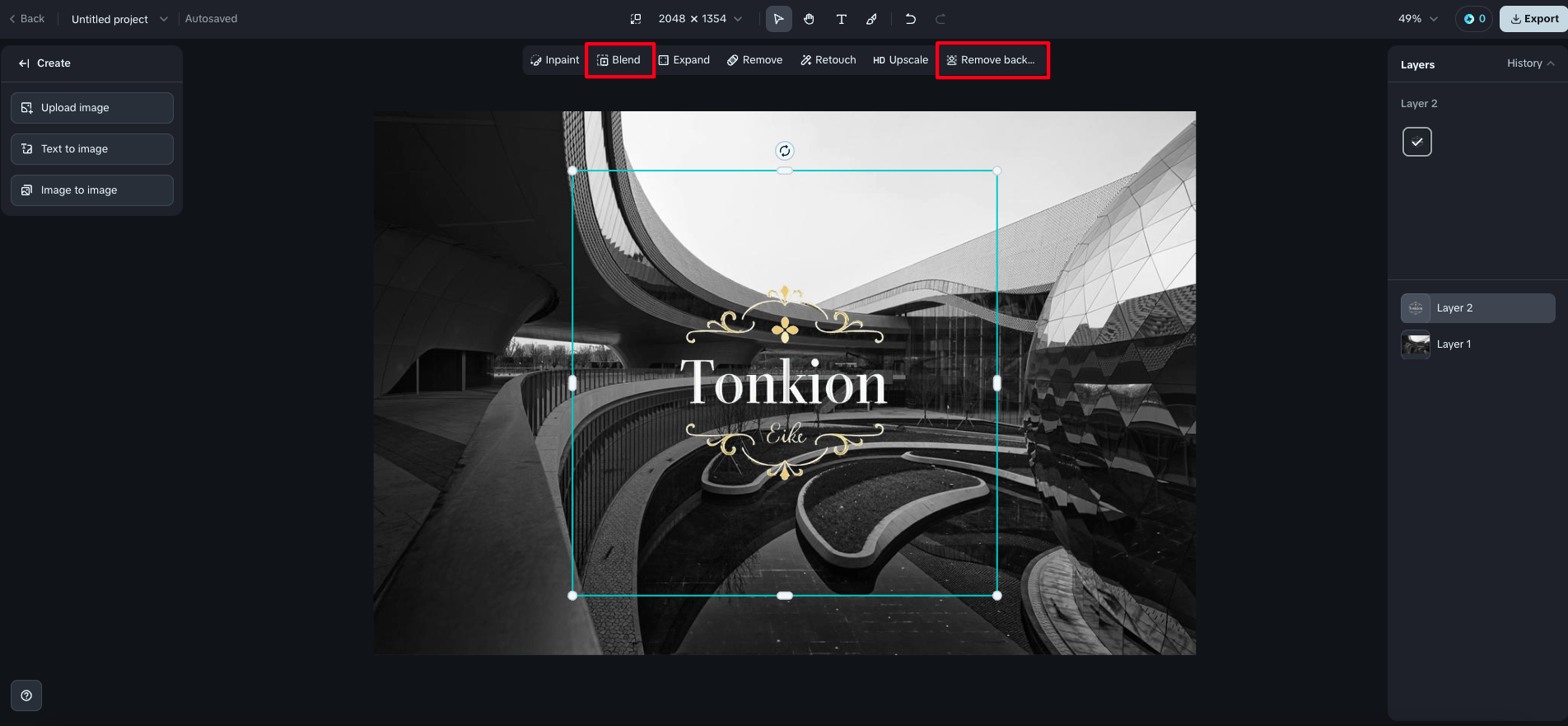The height and width of the screenshot is (726, 1568).
Task: Use the Expand tool
Action: tap(684, 60)
